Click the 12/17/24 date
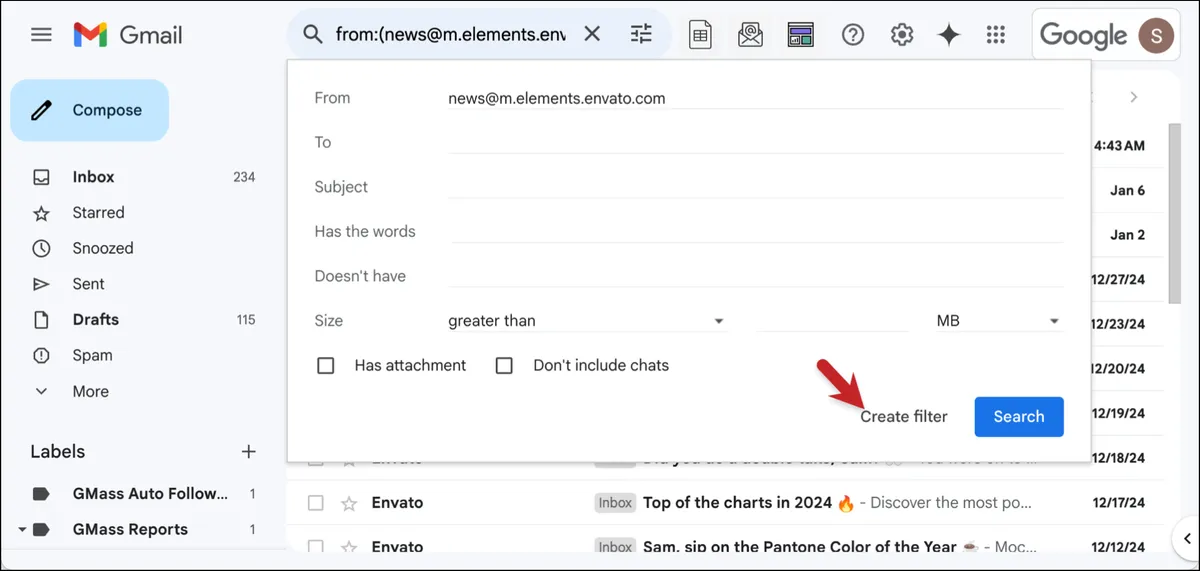The width and height of the screenshot is (1200, 571). tap(1118, 503)
